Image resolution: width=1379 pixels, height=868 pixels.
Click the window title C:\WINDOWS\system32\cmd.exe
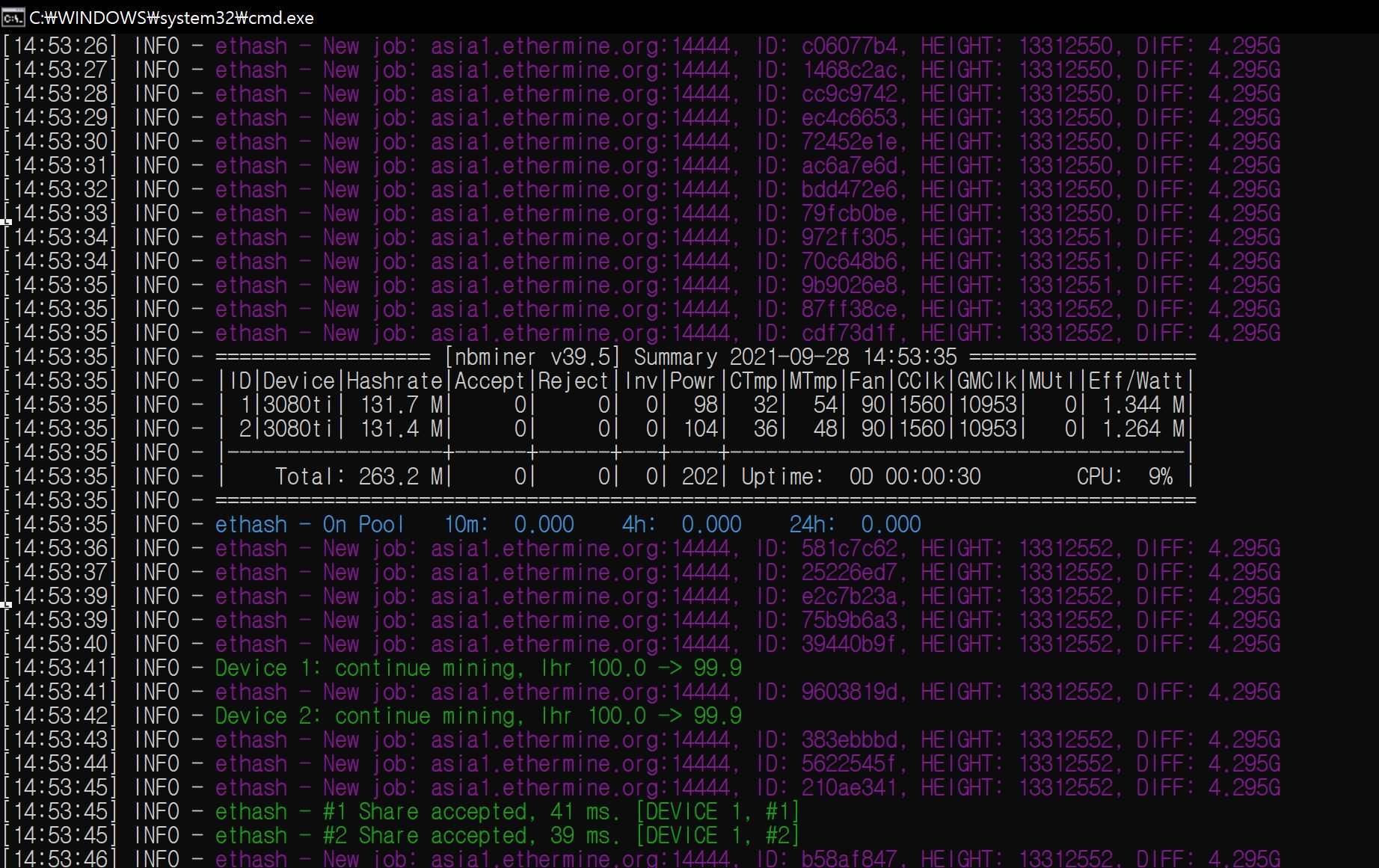click(171, 17)
